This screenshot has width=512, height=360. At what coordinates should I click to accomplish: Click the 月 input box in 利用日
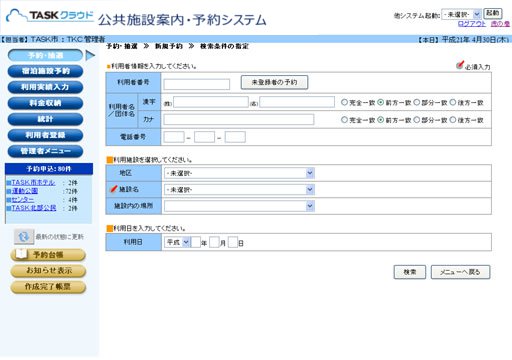tap(214, 242)
